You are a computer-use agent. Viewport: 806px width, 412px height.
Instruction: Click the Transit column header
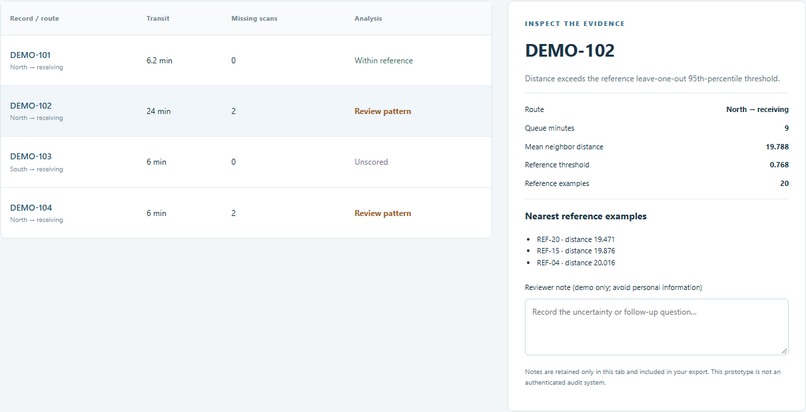click(158, 18)
